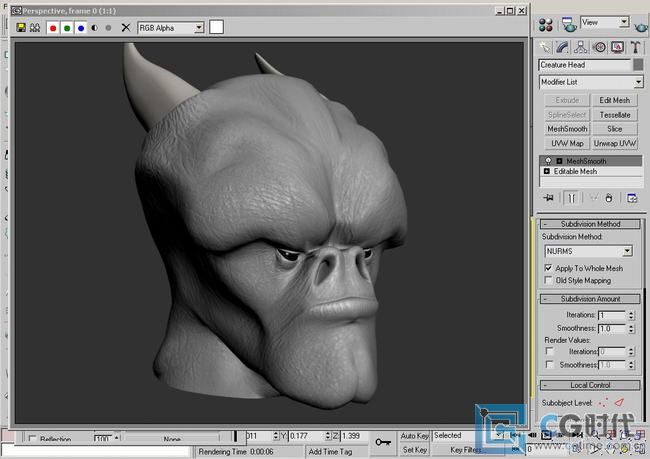Collapse the Subdivision Method rollout

(590, 224)
